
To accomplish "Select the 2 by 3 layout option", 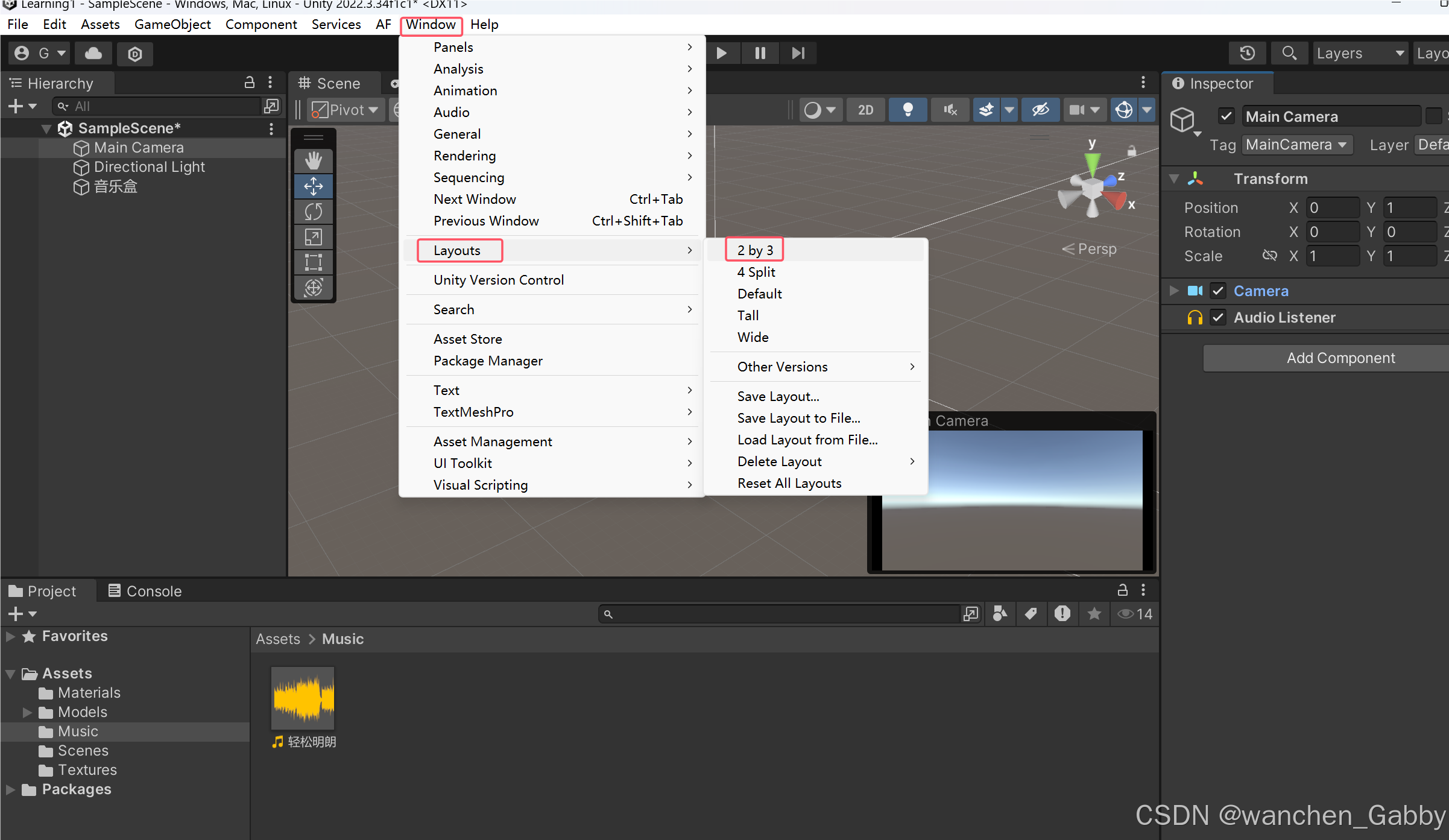I will [x=755, y=249].
